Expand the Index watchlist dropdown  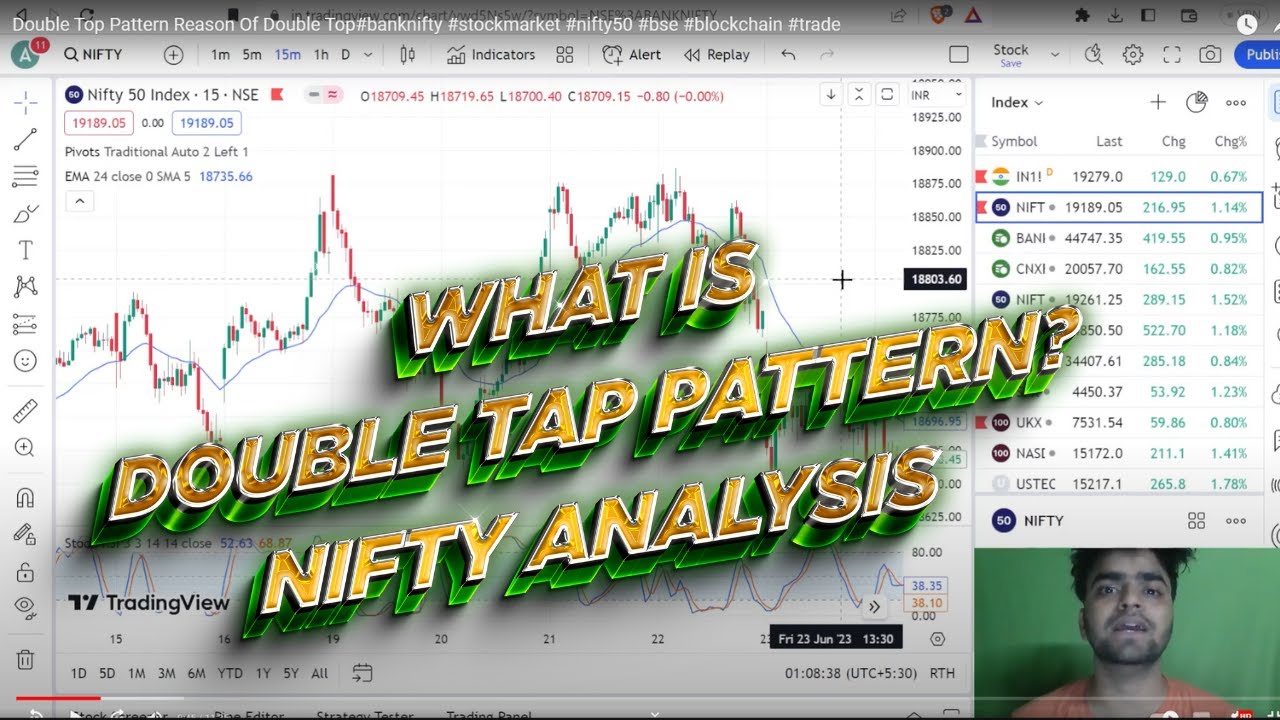[1017, 102]
